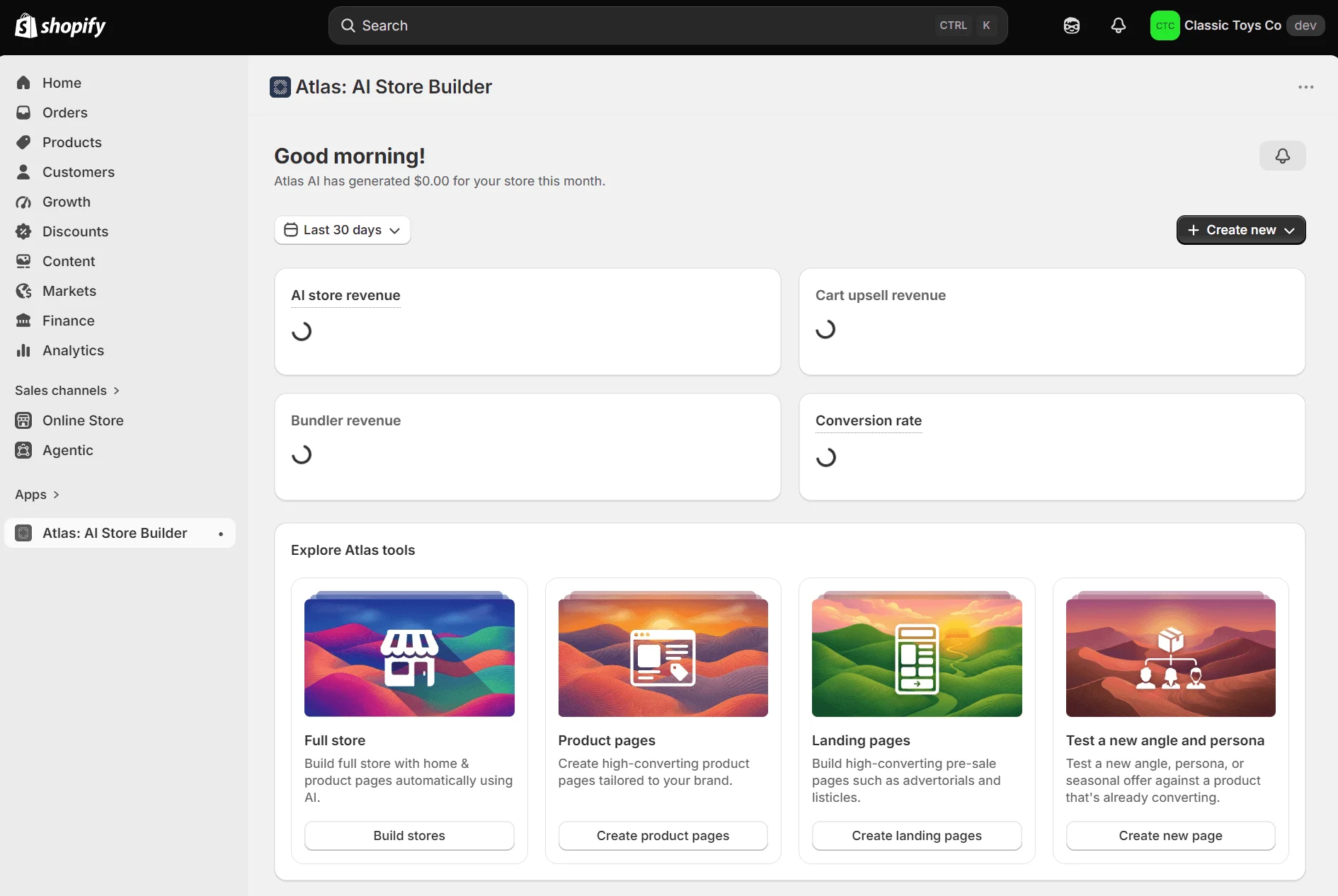Click the Finance bank icon
1338x896 pixels.
(23, 321)
